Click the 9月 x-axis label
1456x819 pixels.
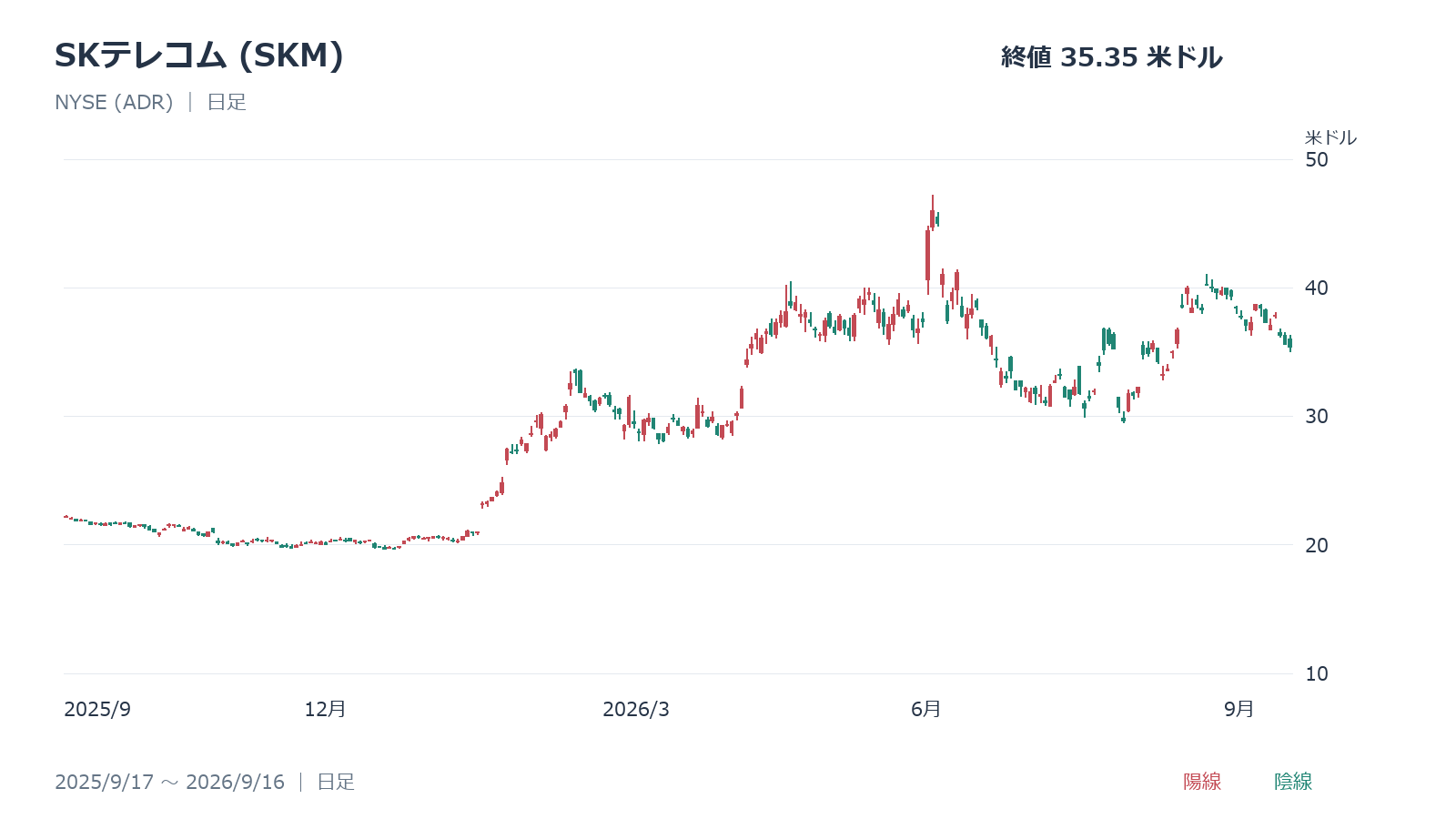click(x=1239, y=709)
